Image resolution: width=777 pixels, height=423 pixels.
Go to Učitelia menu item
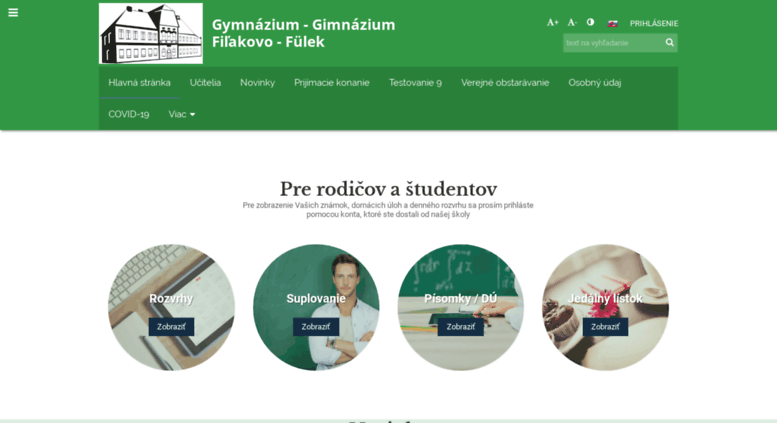[205, 83]
